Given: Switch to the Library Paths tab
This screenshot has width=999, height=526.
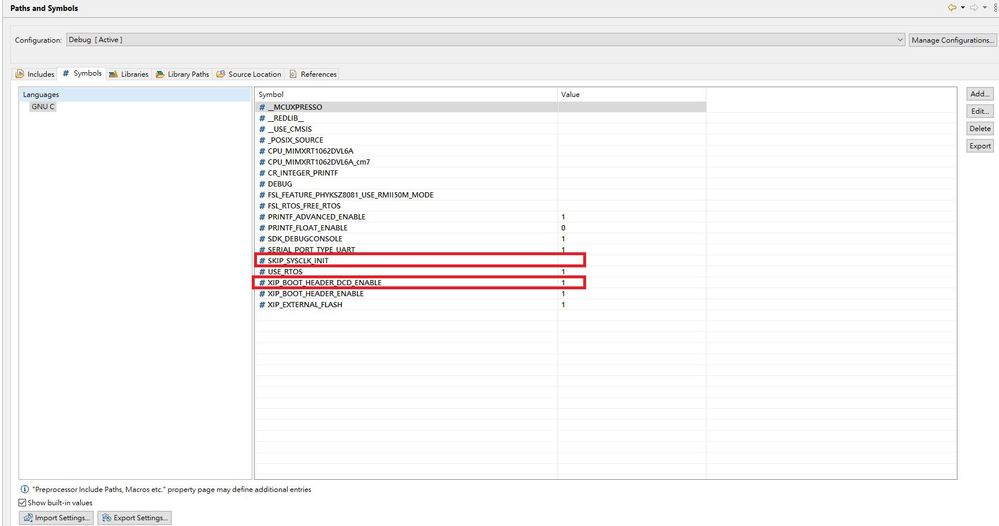Looking at the screenshot, I should [182, 74].
